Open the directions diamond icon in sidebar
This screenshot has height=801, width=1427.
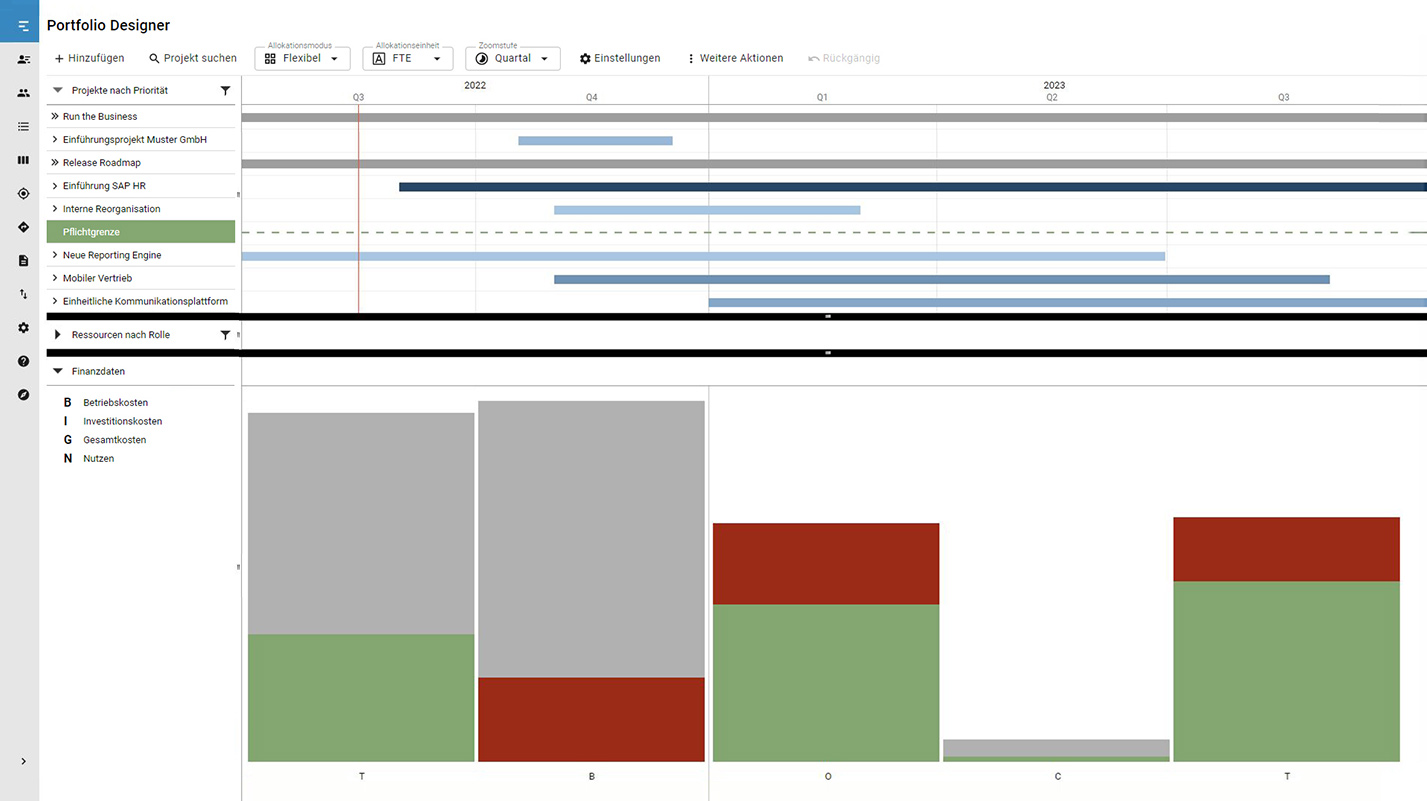pyautogui.click(x=23, y=227)
